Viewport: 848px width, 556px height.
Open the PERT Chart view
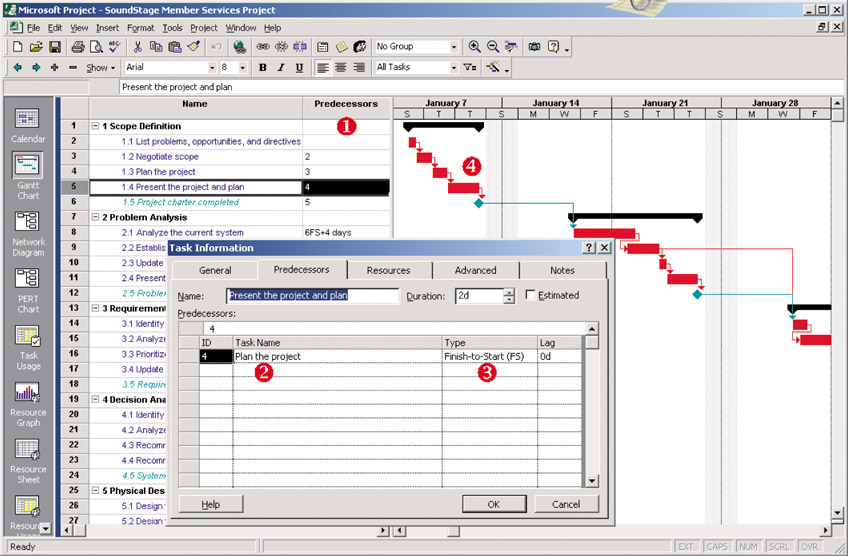[x=28, y=290]
